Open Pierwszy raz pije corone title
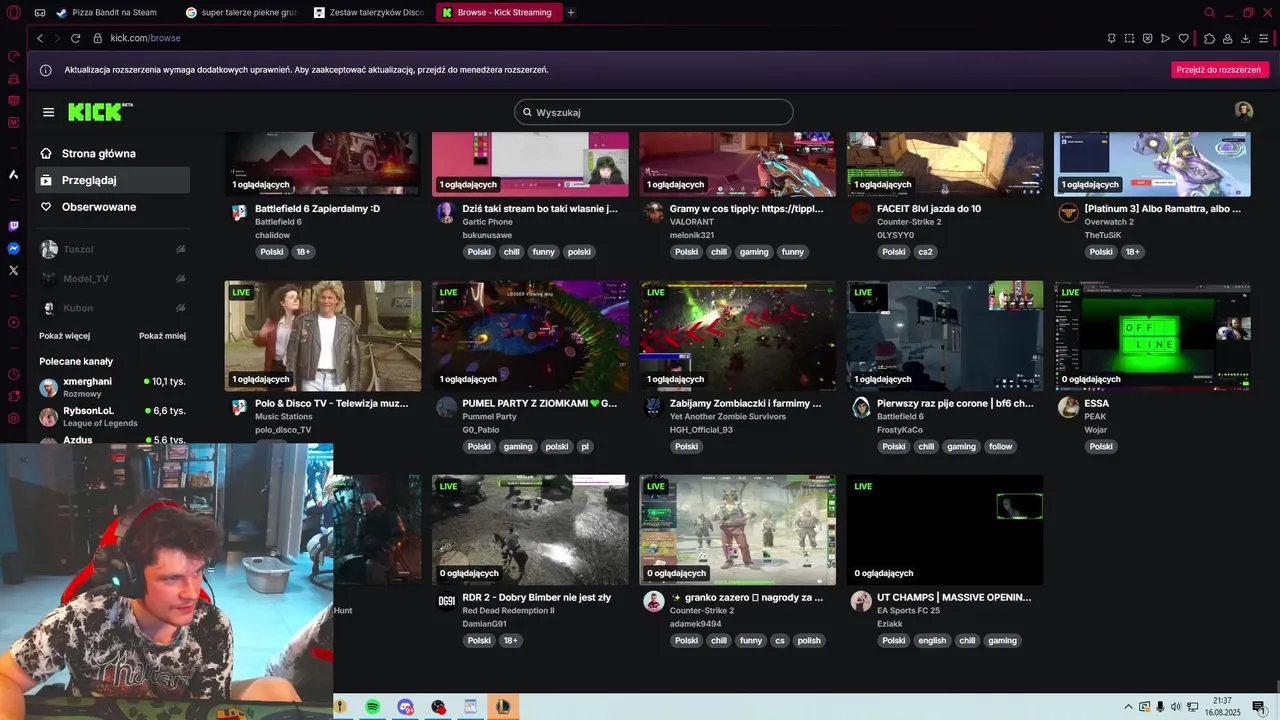The image size is (1280, 720). click(x=955, y=403)
